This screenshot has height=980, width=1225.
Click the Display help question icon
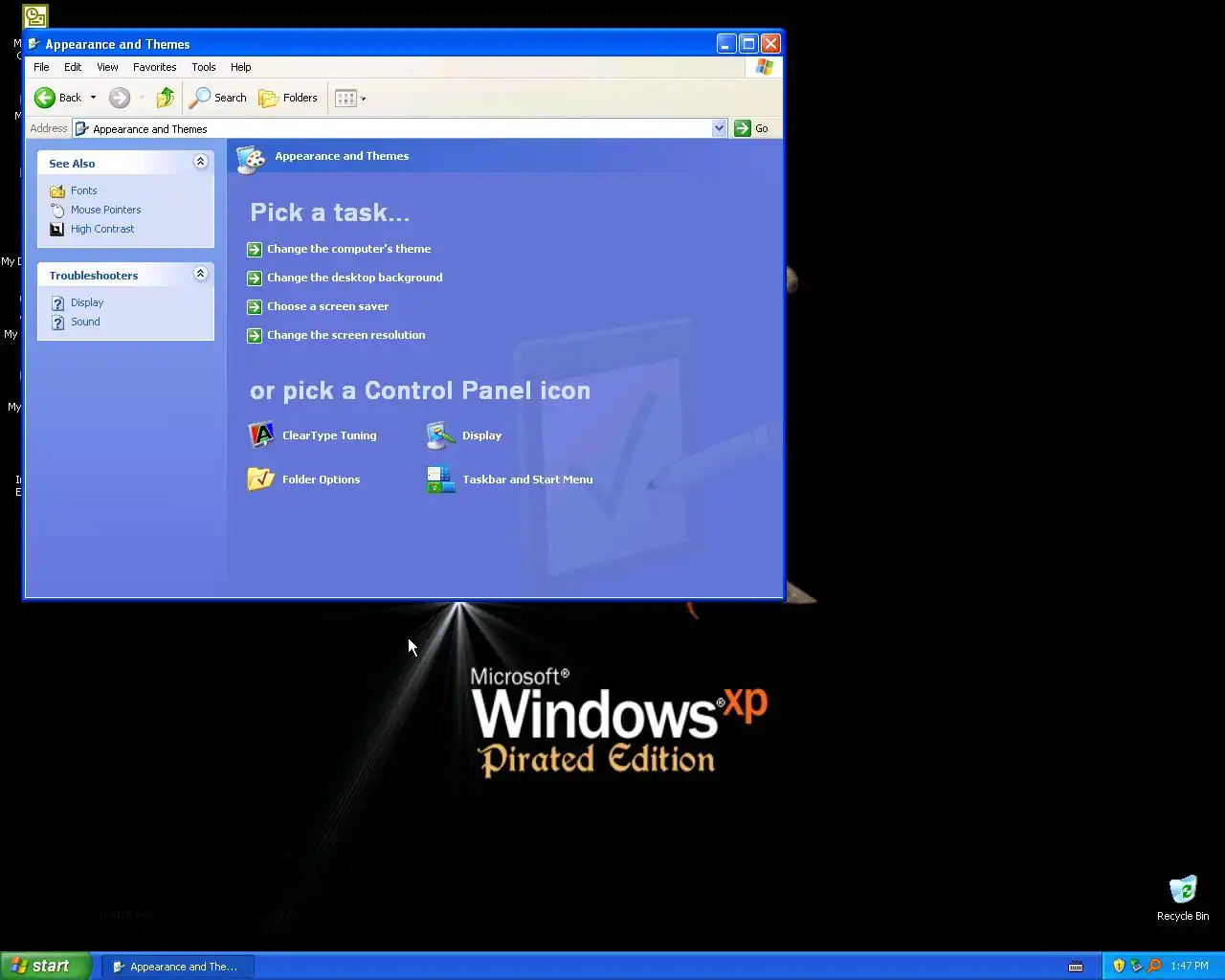[57, 303]
